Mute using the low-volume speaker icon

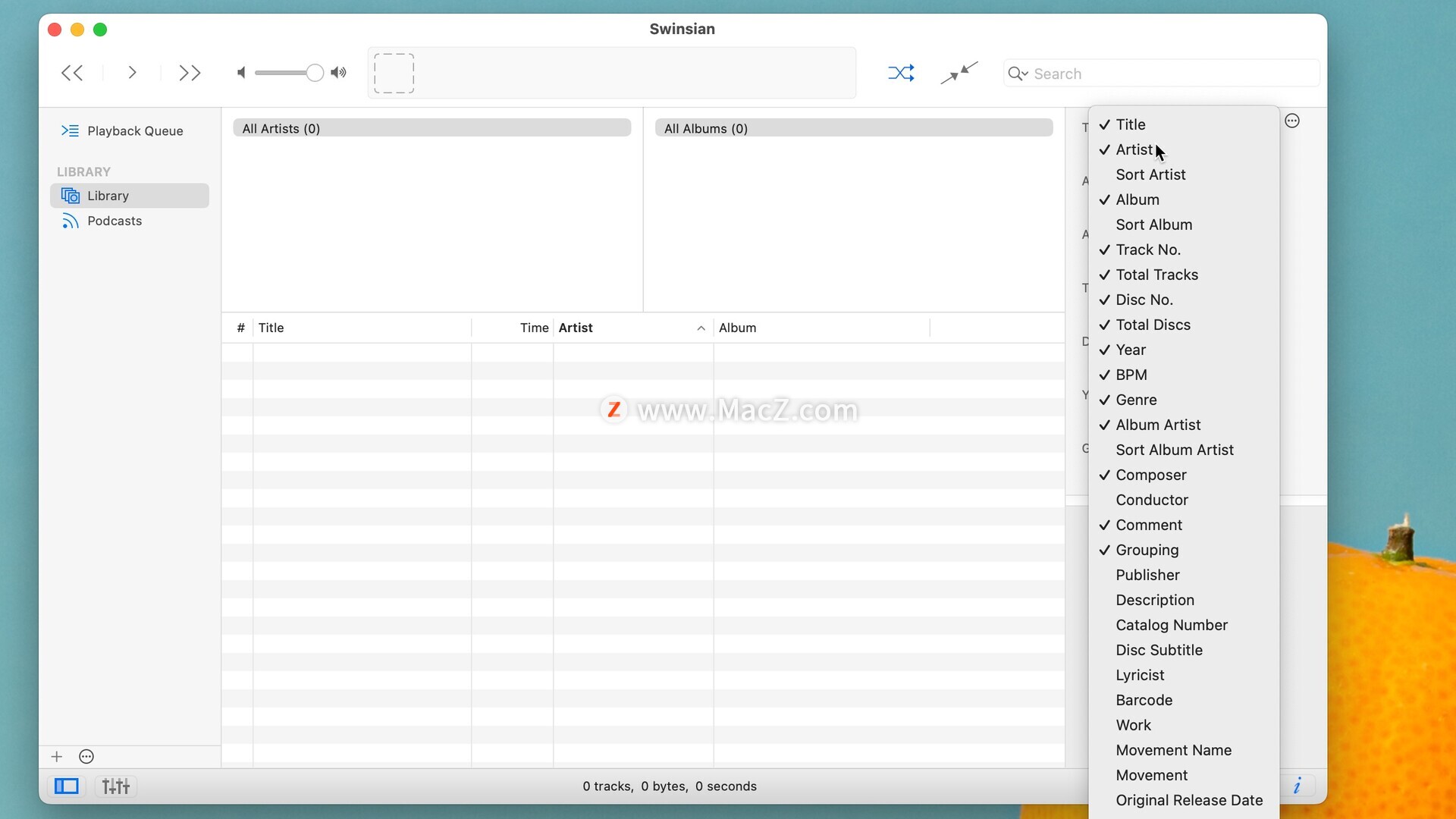[x=241, y=73]
